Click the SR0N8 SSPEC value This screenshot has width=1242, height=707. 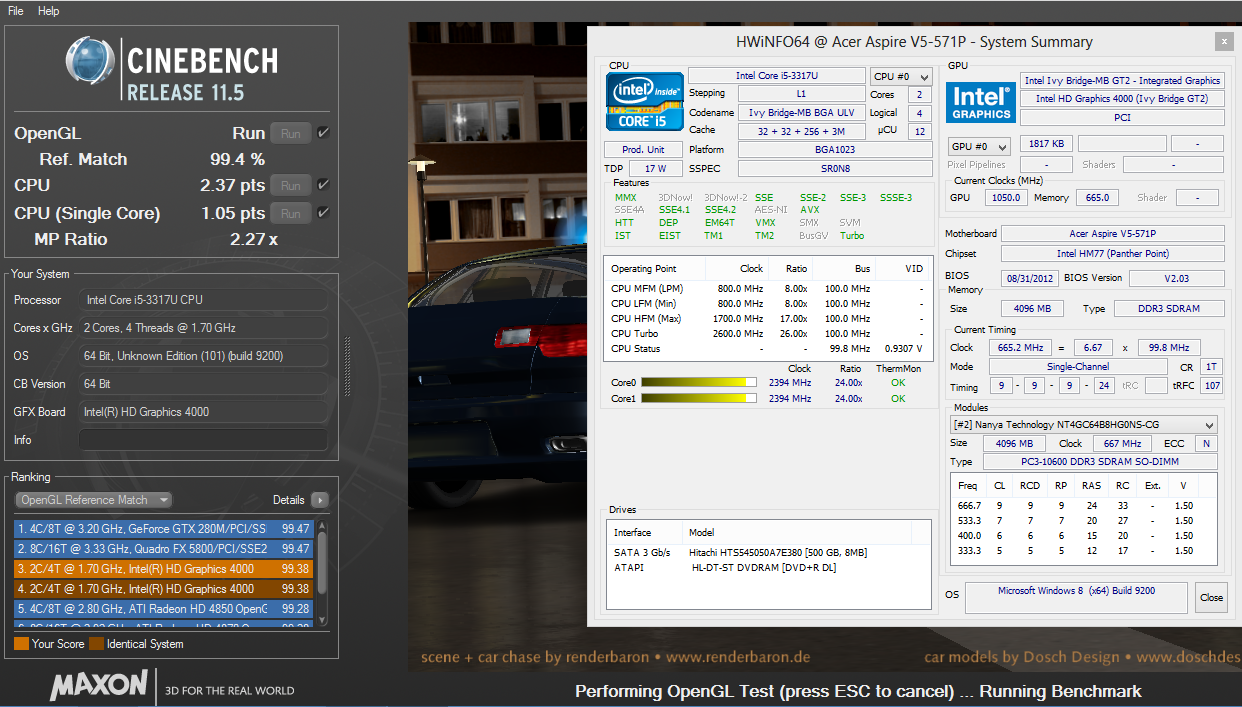pos(835,169)
